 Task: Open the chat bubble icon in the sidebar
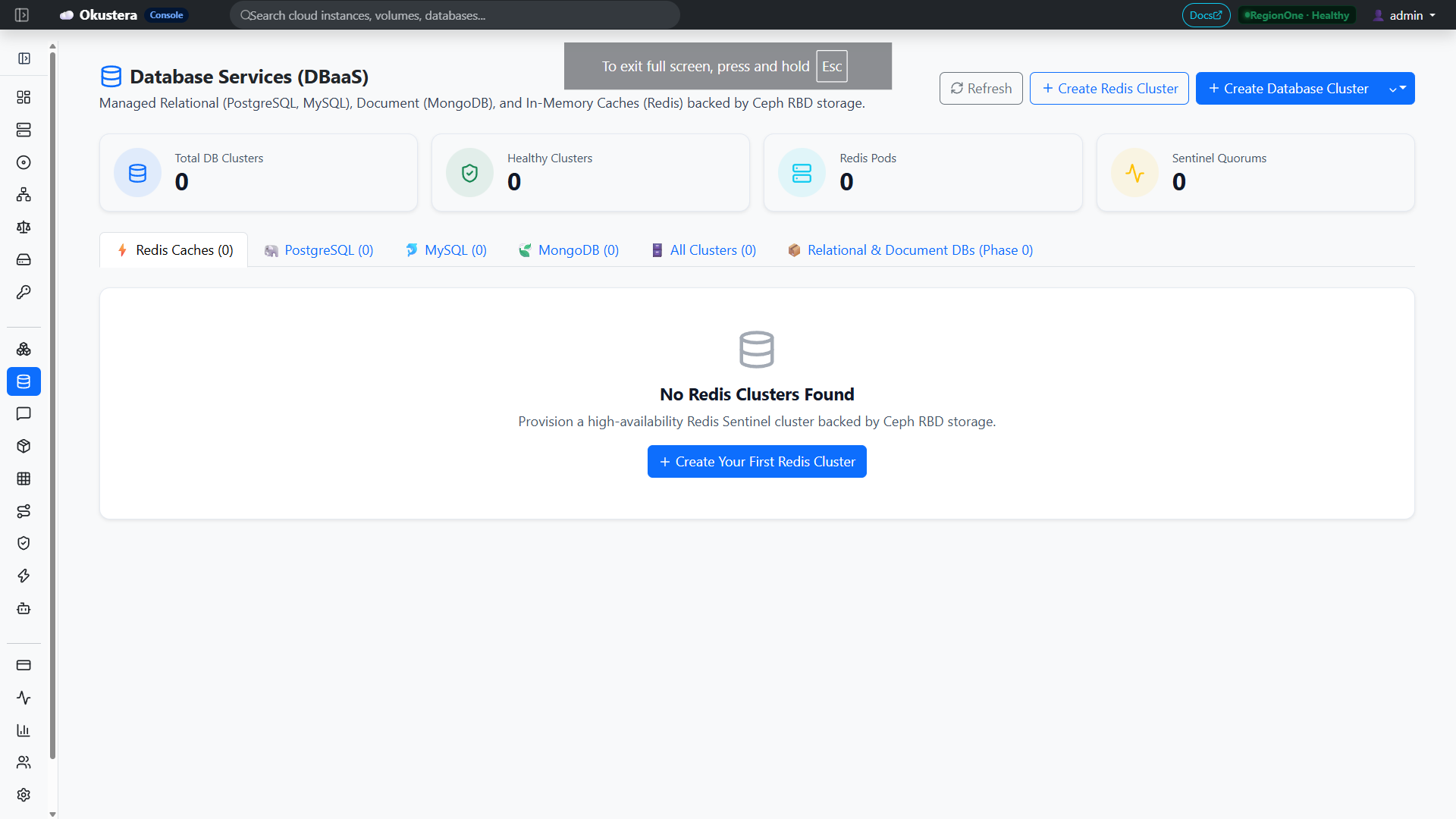click(24, 413)
